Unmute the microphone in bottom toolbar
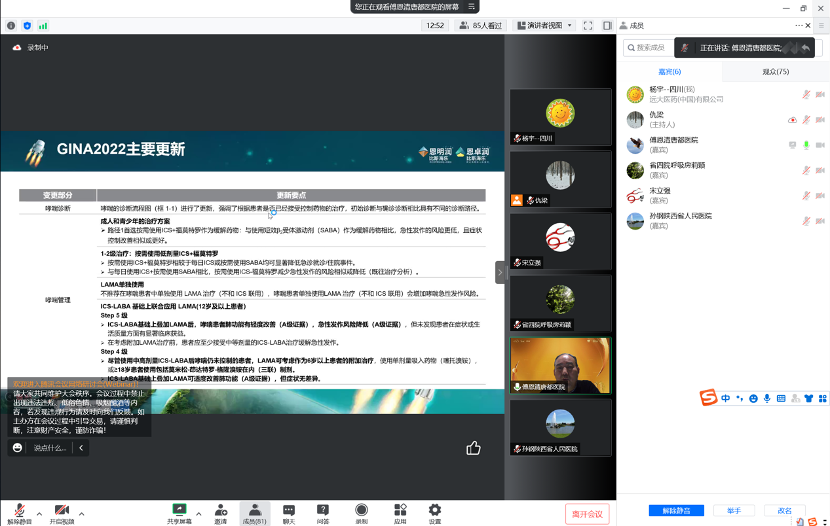Viewport: 830px width, 526px height. (18, 510)
